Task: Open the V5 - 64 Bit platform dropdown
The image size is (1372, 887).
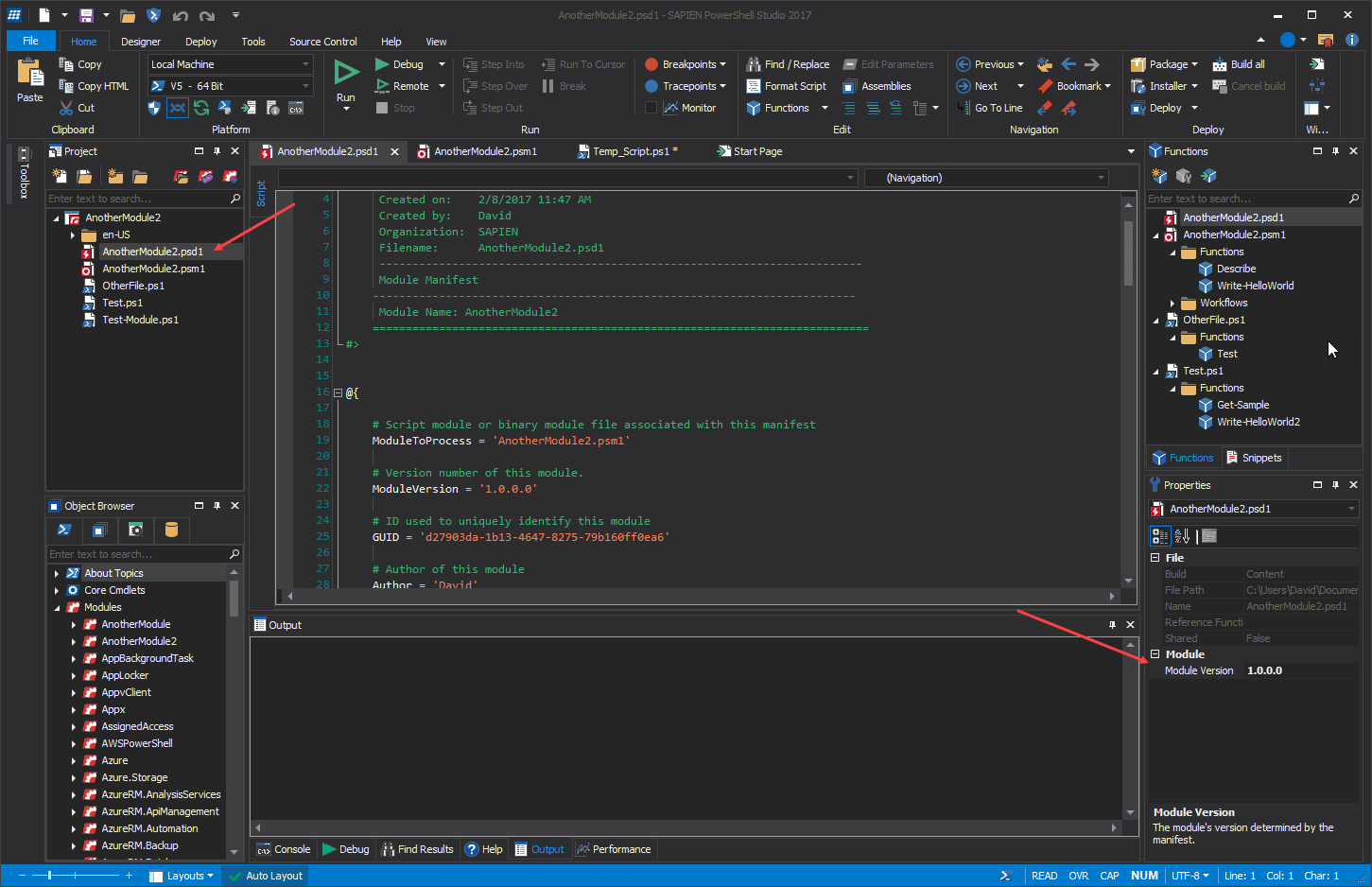Action: [305, 86]
